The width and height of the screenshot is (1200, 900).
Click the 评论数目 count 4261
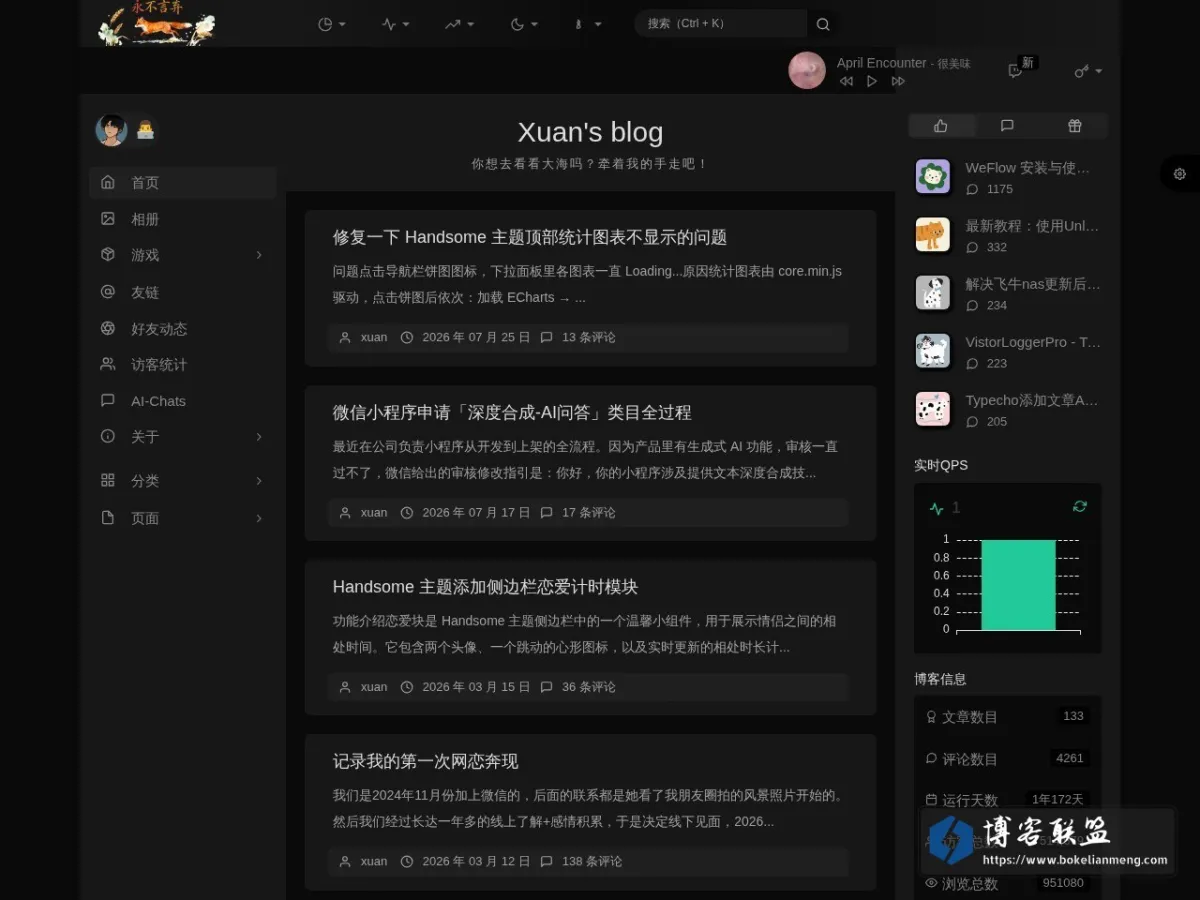click(1070, 758)
